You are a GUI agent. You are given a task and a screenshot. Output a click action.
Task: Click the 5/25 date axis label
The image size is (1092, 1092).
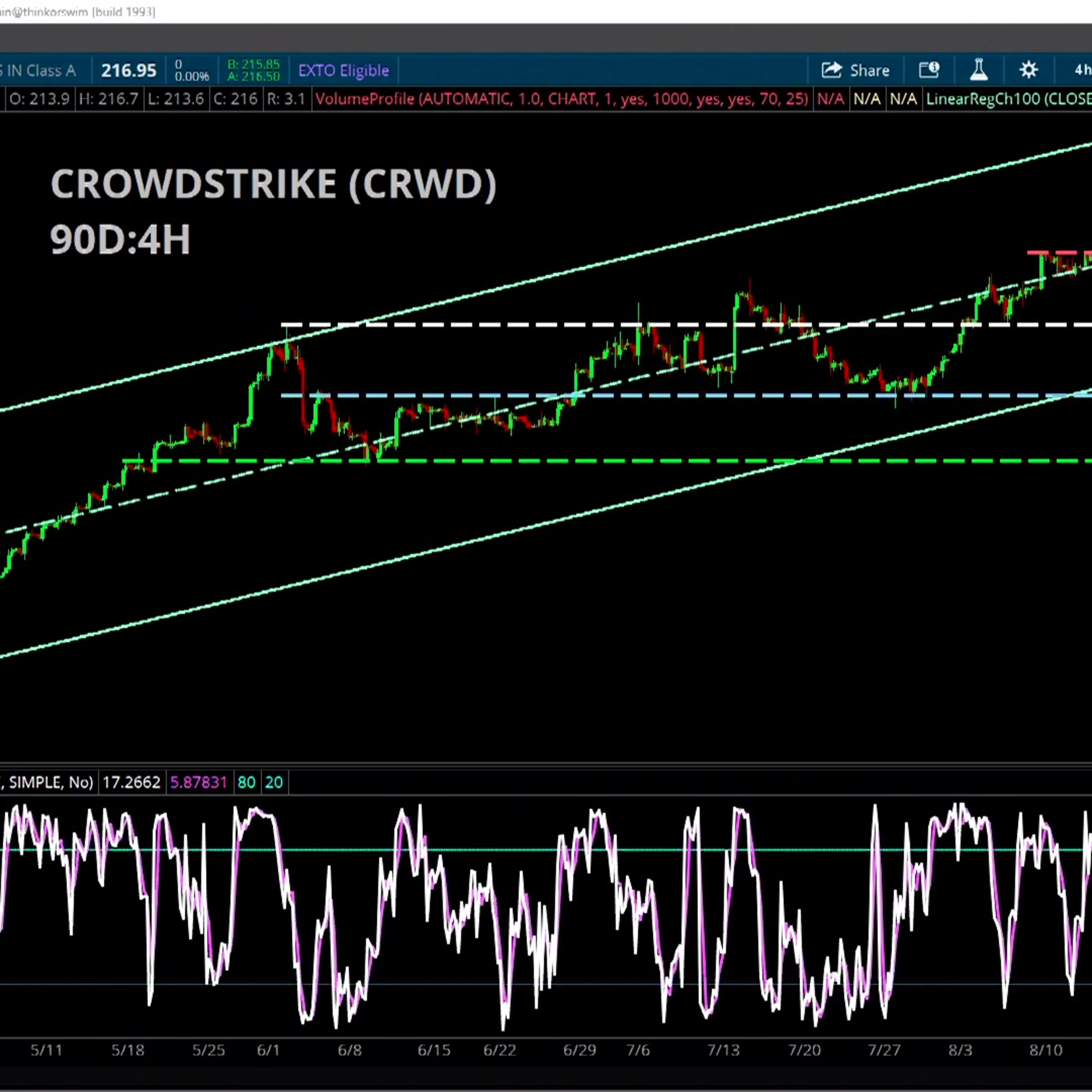[x=209, y=1050]
